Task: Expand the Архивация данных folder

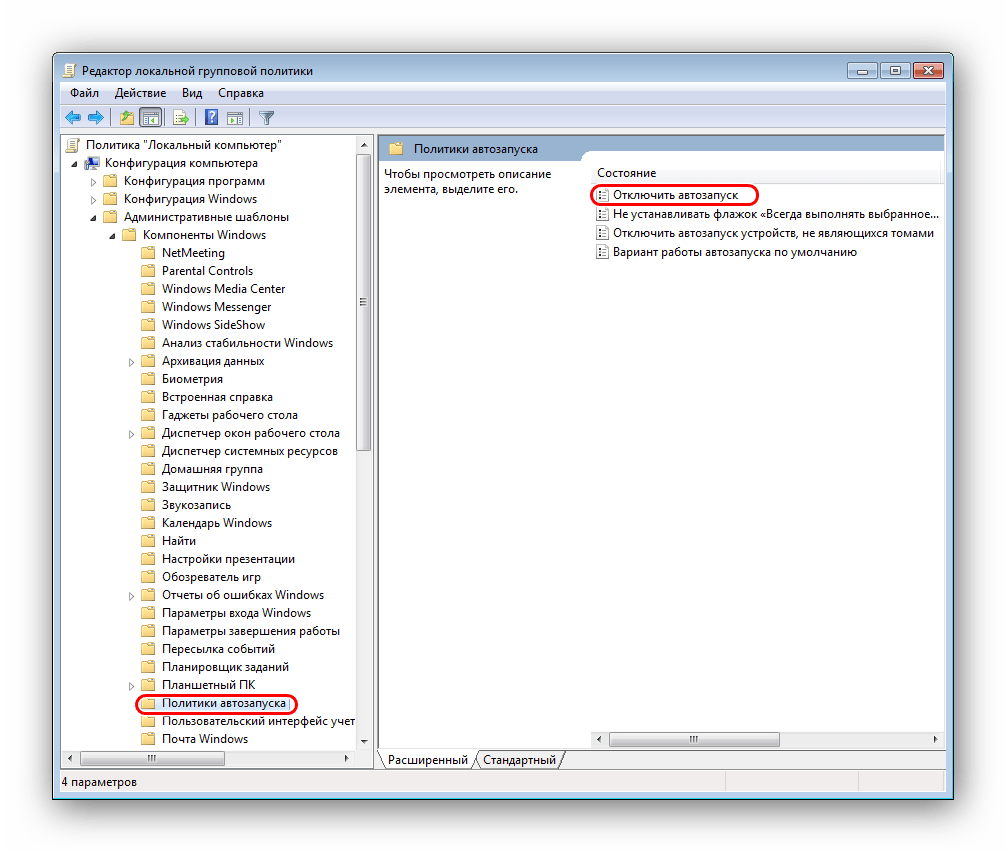Action: (131, 361)
